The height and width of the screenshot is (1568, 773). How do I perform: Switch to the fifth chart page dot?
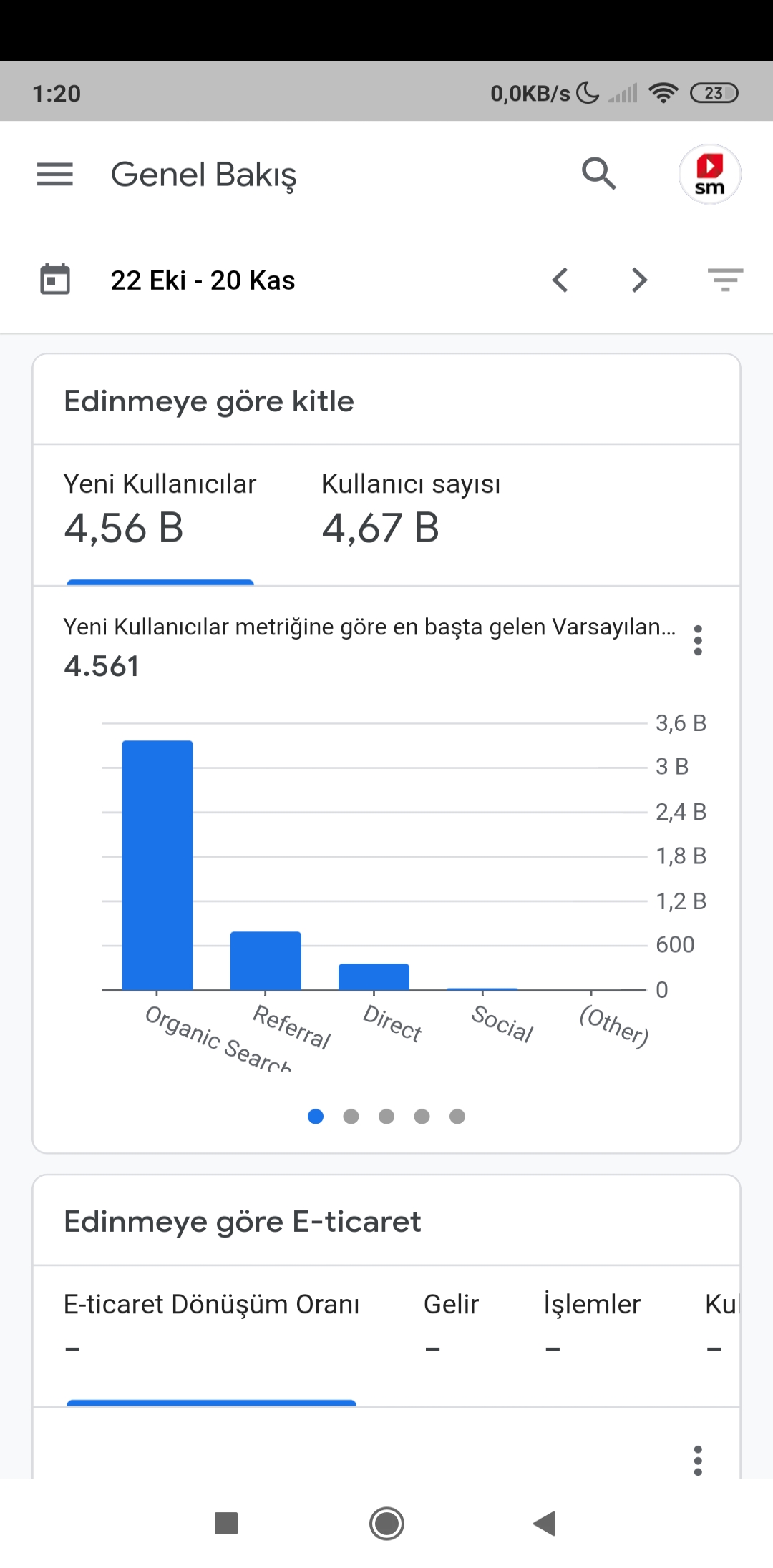click(457, 1117)
